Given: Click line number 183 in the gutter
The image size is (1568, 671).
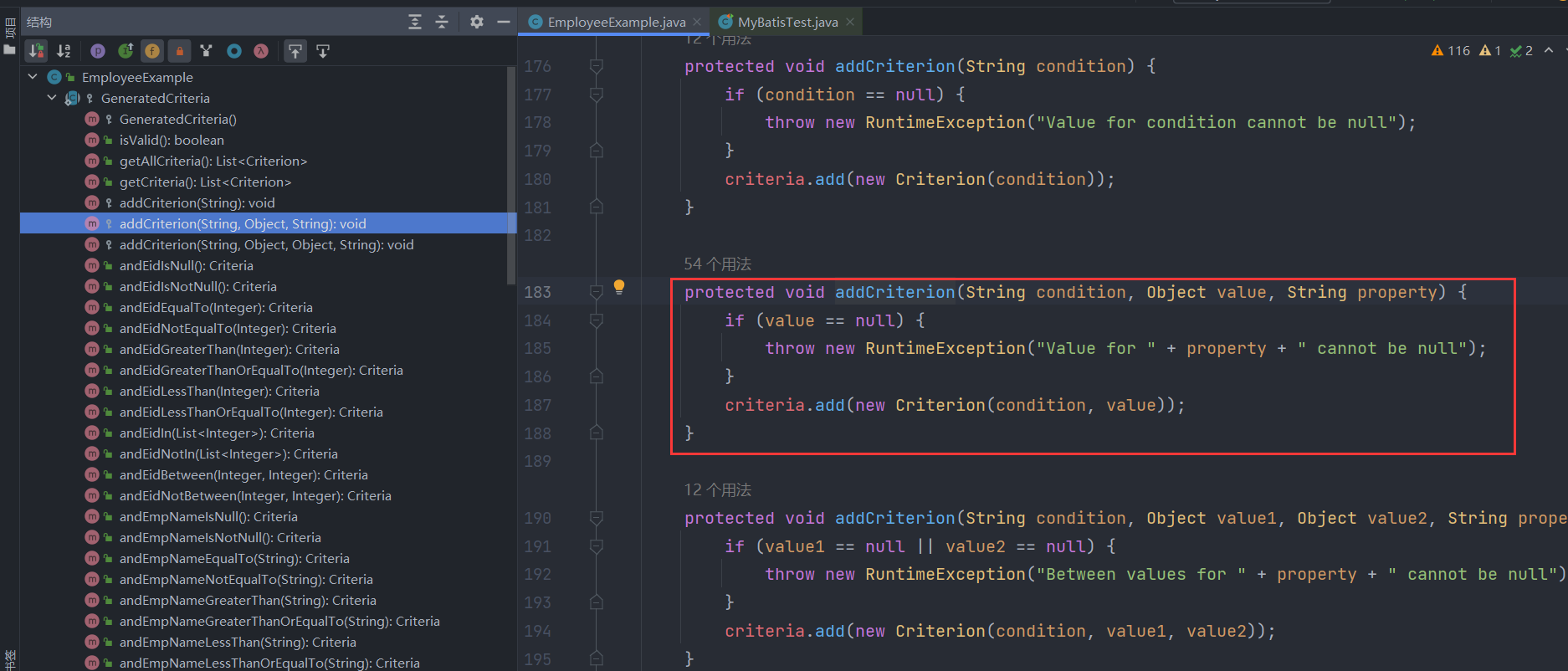Looking at the screenshot, I should point(538,292).
